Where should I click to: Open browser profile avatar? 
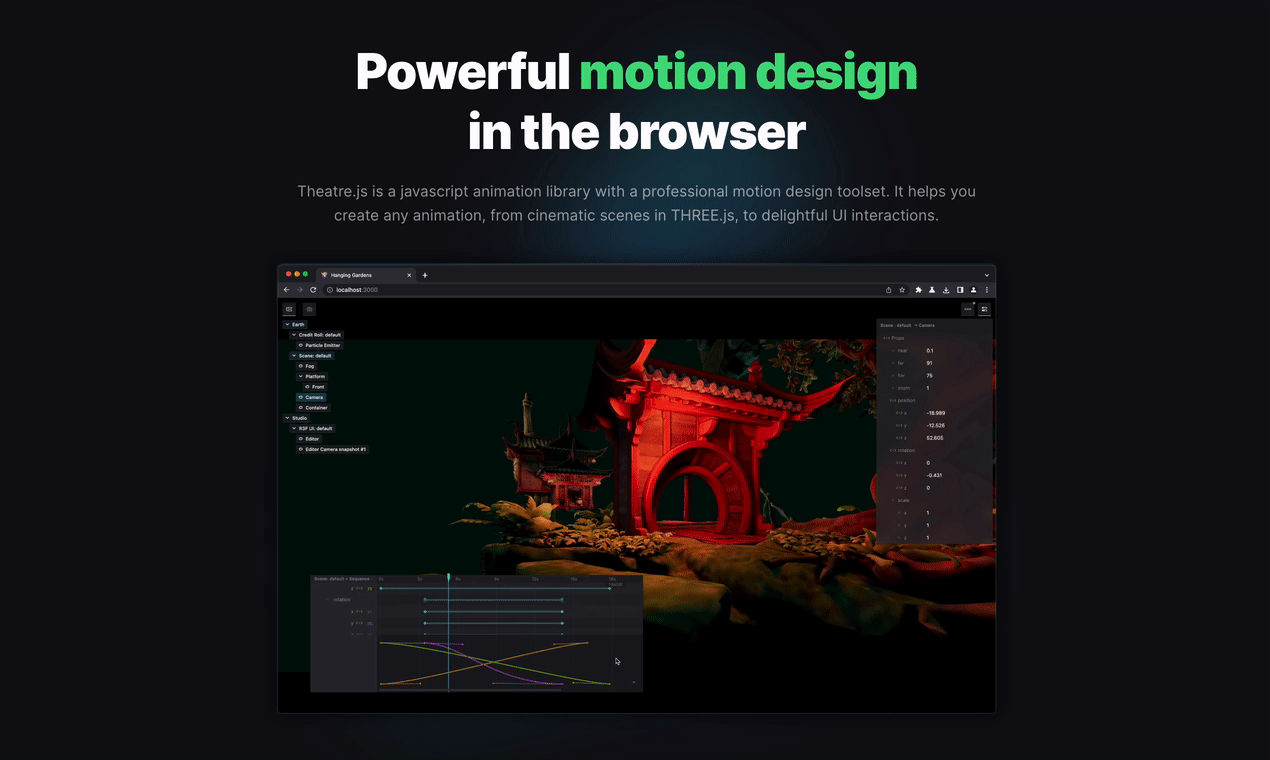[x=974, y=290]
